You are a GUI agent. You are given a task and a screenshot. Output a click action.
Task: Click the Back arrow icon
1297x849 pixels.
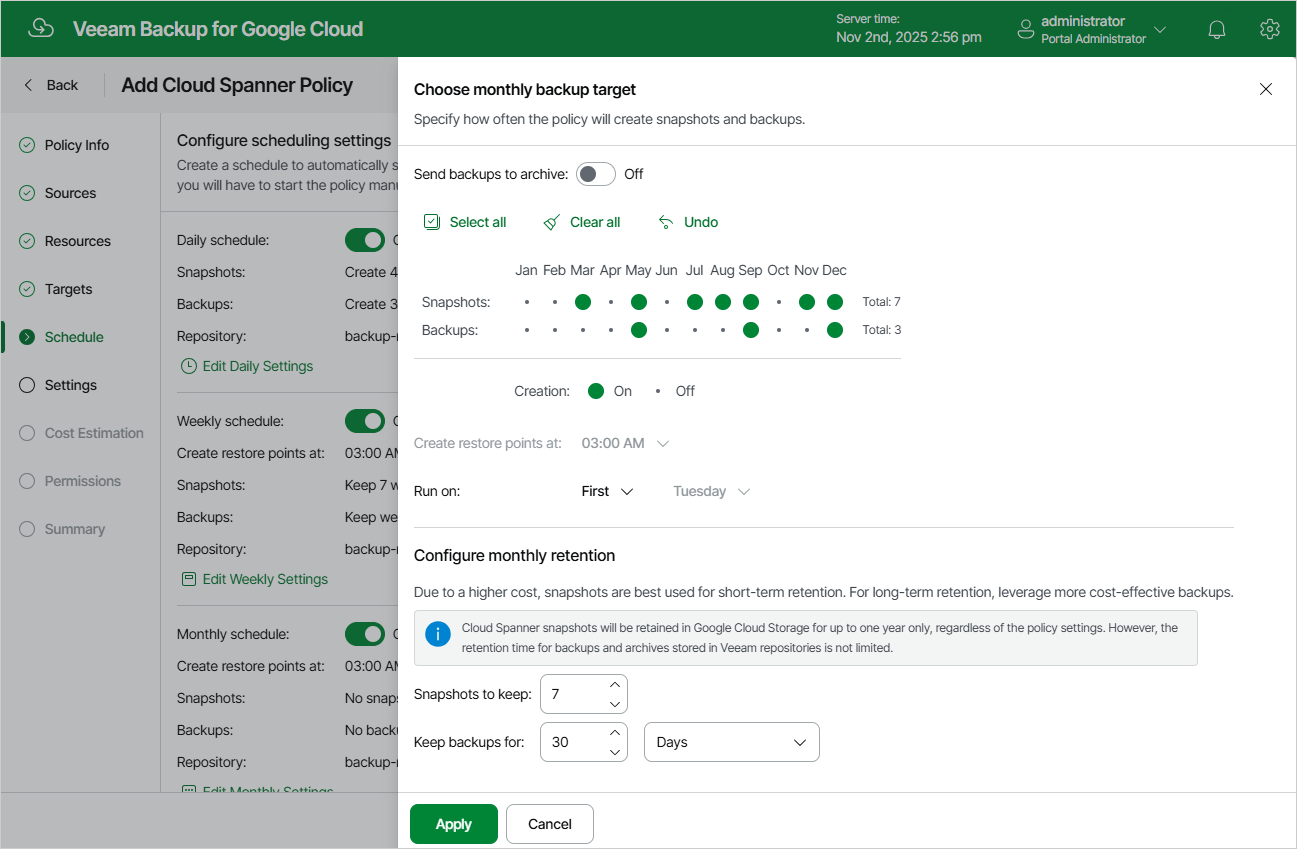[28, 85]
